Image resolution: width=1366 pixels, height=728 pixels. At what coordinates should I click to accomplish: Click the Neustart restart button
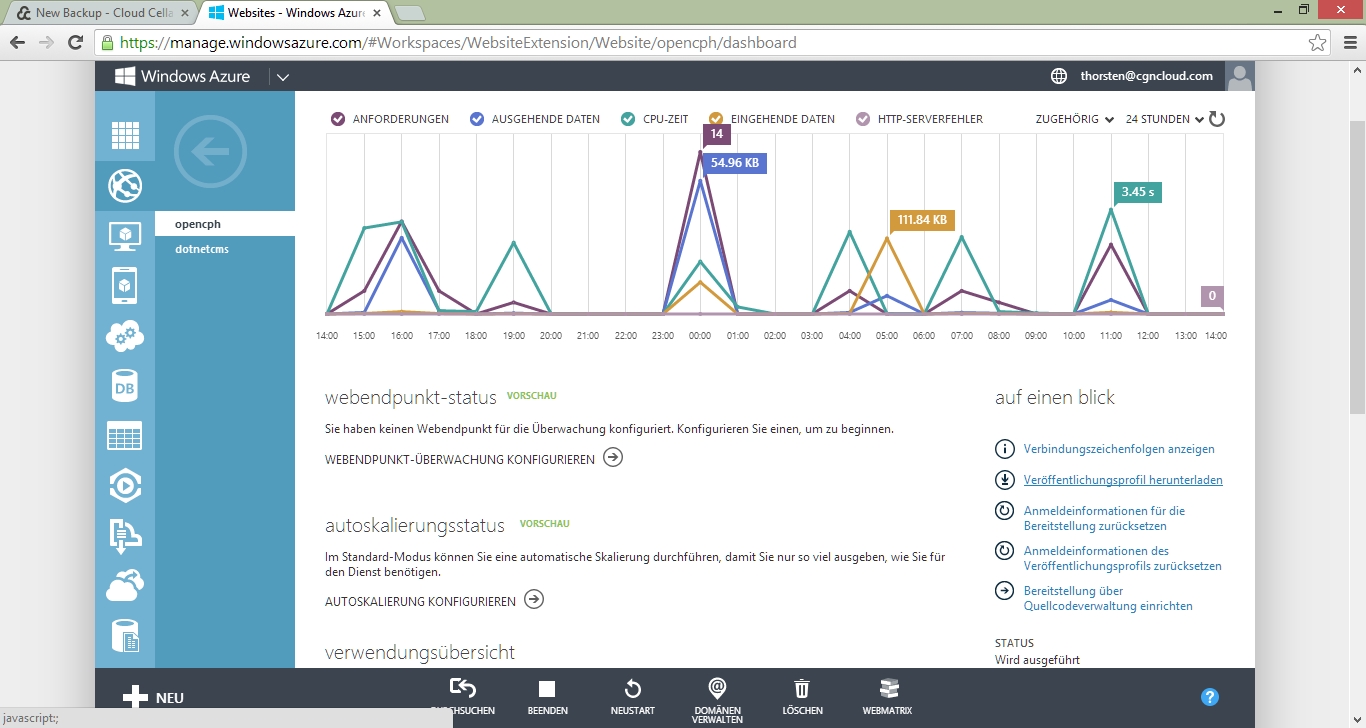[x=632, y=696]
